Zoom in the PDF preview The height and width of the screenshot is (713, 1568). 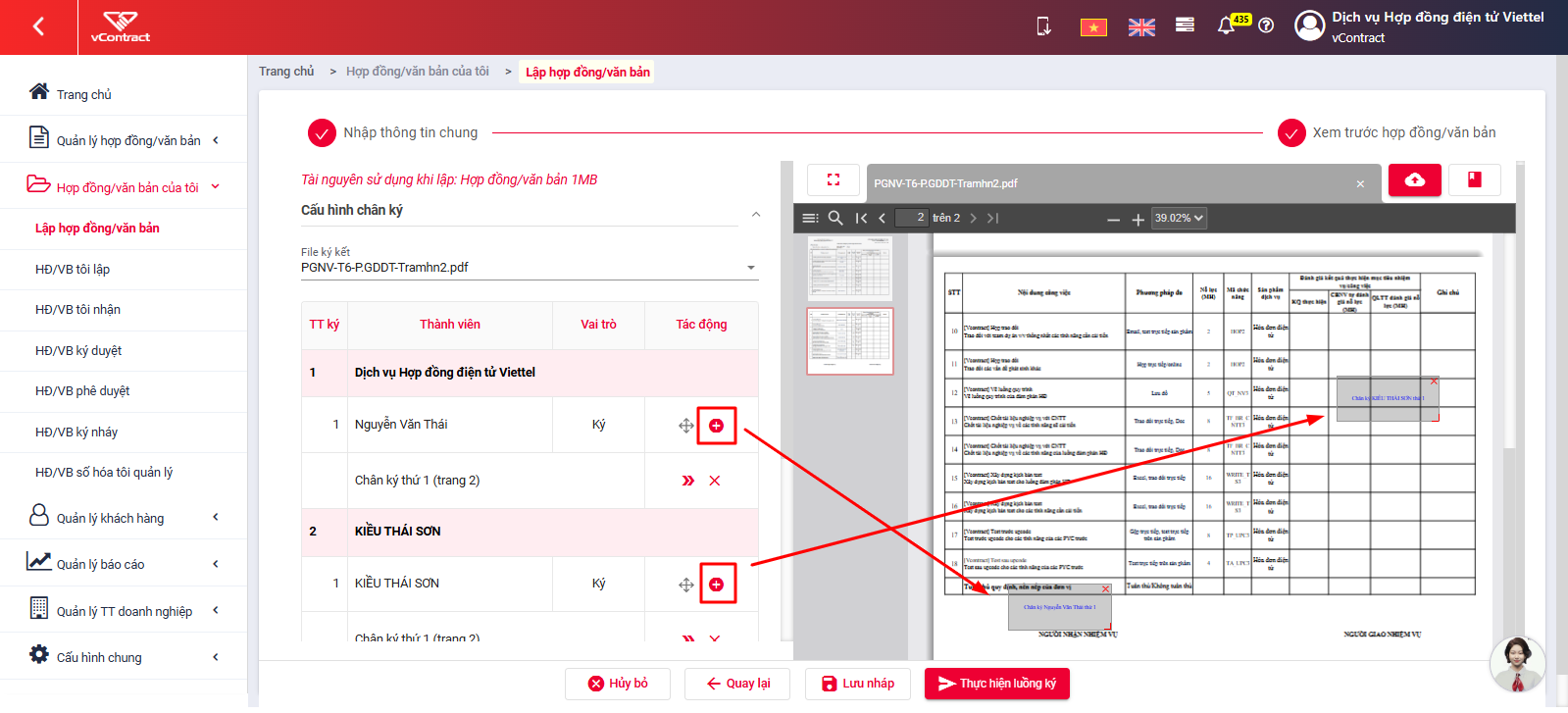pyautogui.click(x=1138, y=220)
